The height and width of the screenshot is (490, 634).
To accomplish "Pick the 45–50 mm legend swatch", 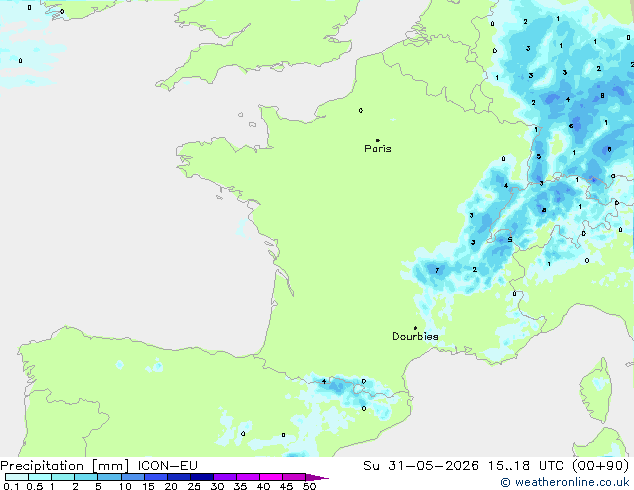I will coord(294,477).
